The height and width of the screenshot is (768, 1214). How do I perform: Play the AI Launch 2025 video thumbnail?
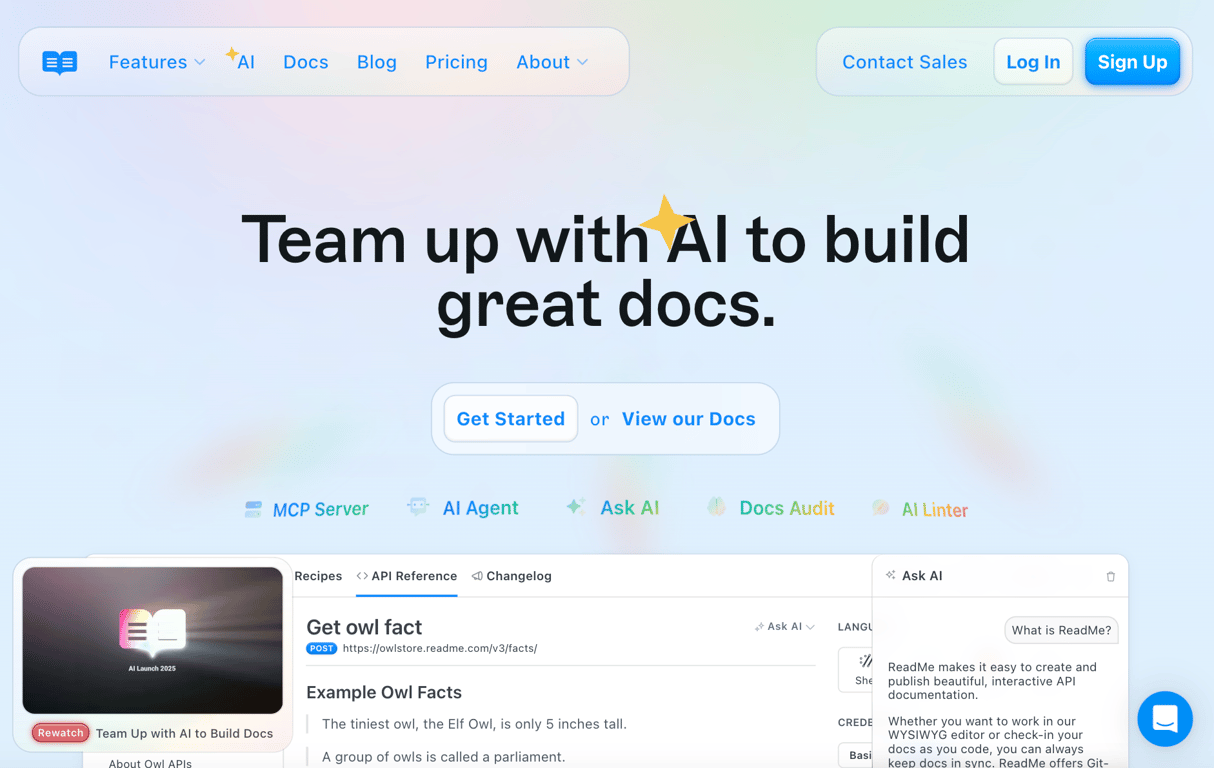pyautogui.click(x=152, y=640)
